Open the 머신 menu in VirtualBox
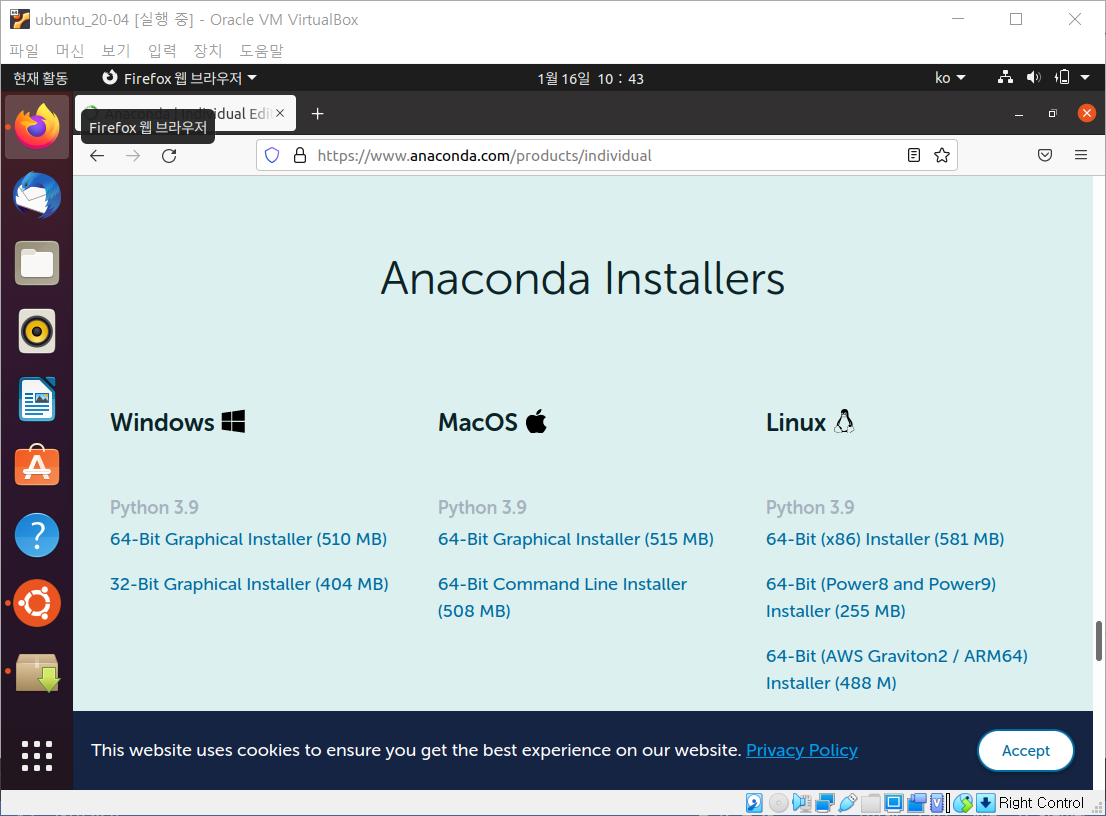 pyautogui.click(x=70, y=51)
